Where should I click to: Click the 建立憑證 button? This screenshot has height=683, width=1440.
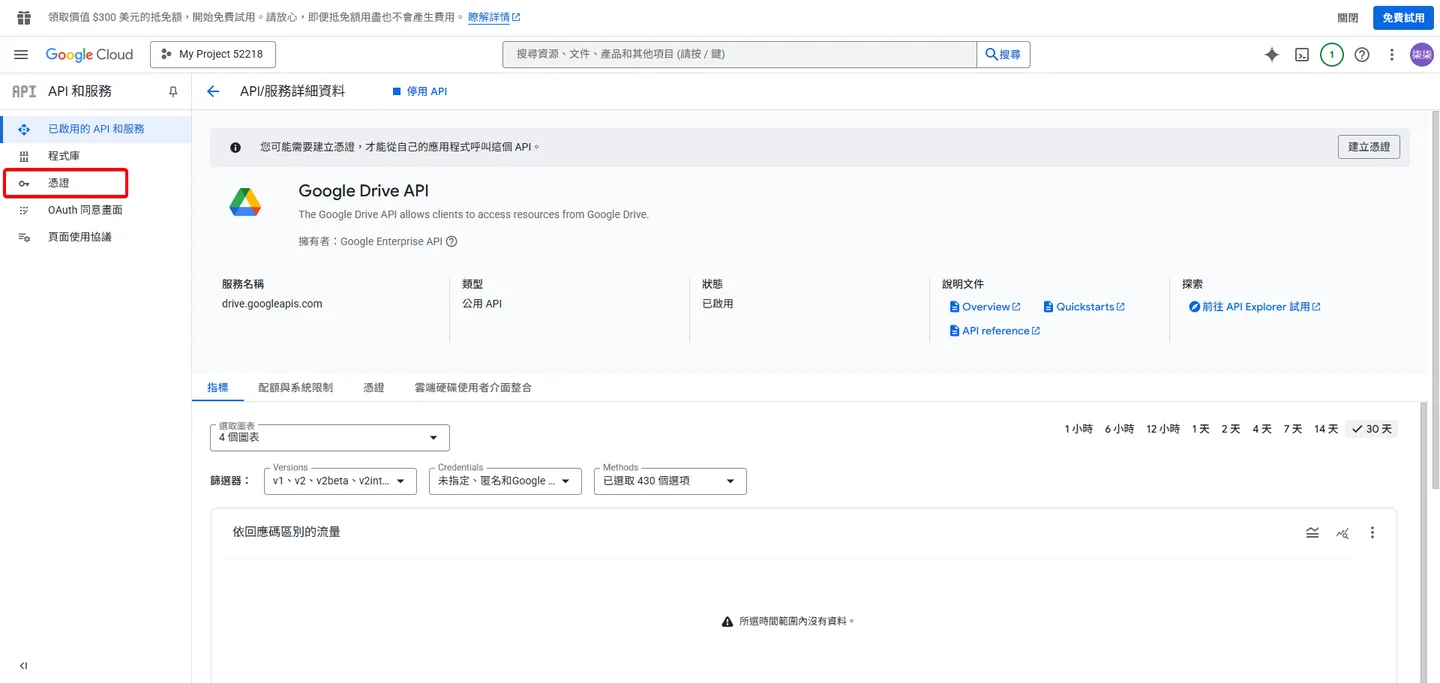[x=1369, y=147]
